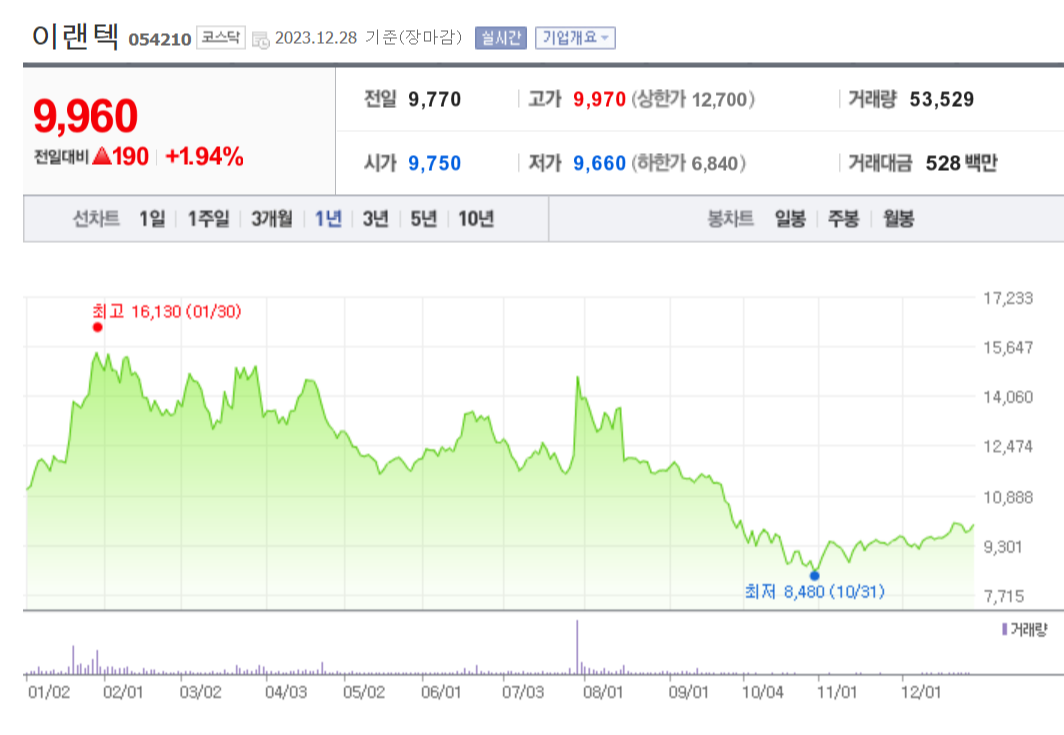Click the 시가 value 9,750

click(434, 164)
